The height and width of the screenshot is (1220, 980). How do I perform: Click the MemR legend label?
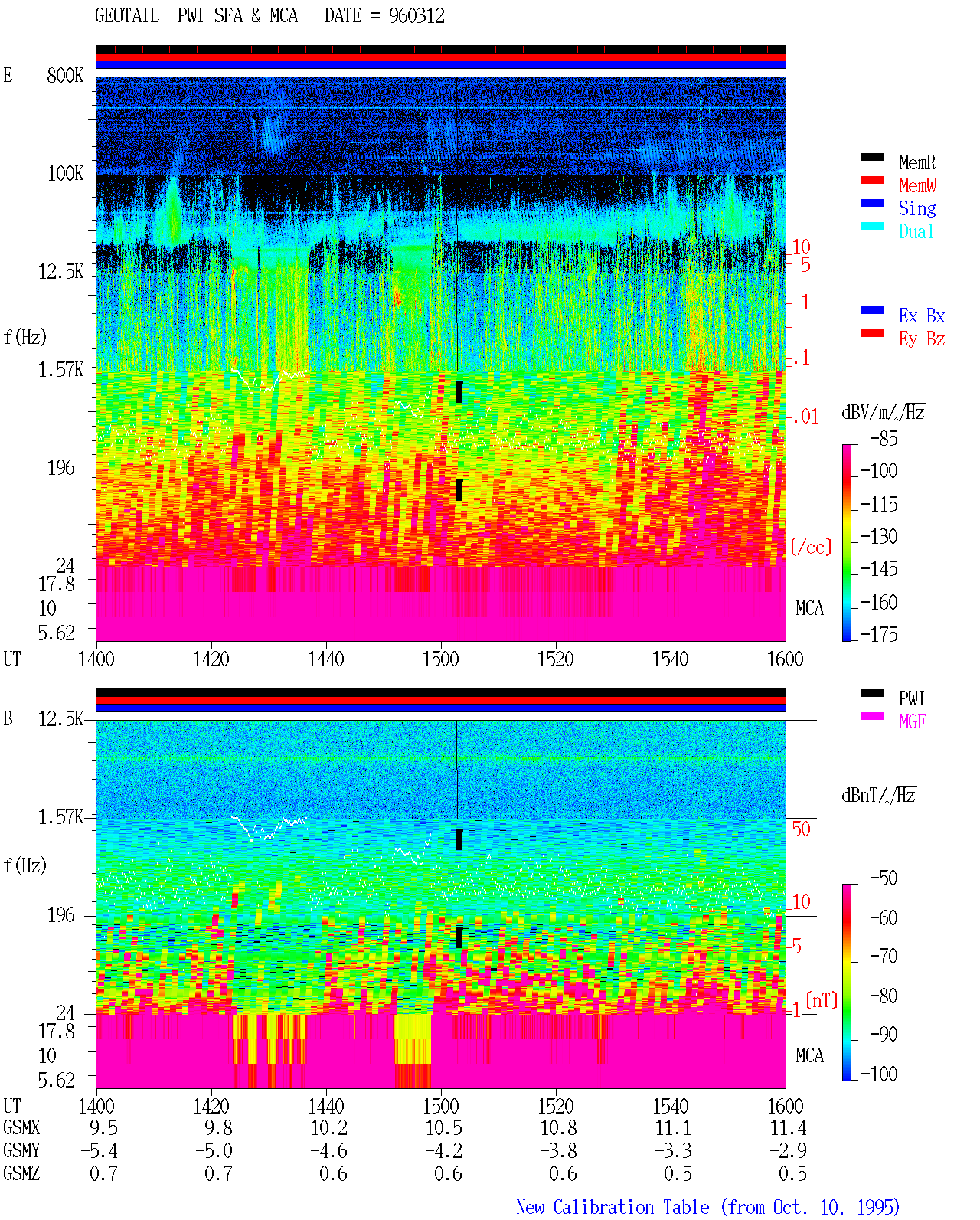click(x=917, y=162)
